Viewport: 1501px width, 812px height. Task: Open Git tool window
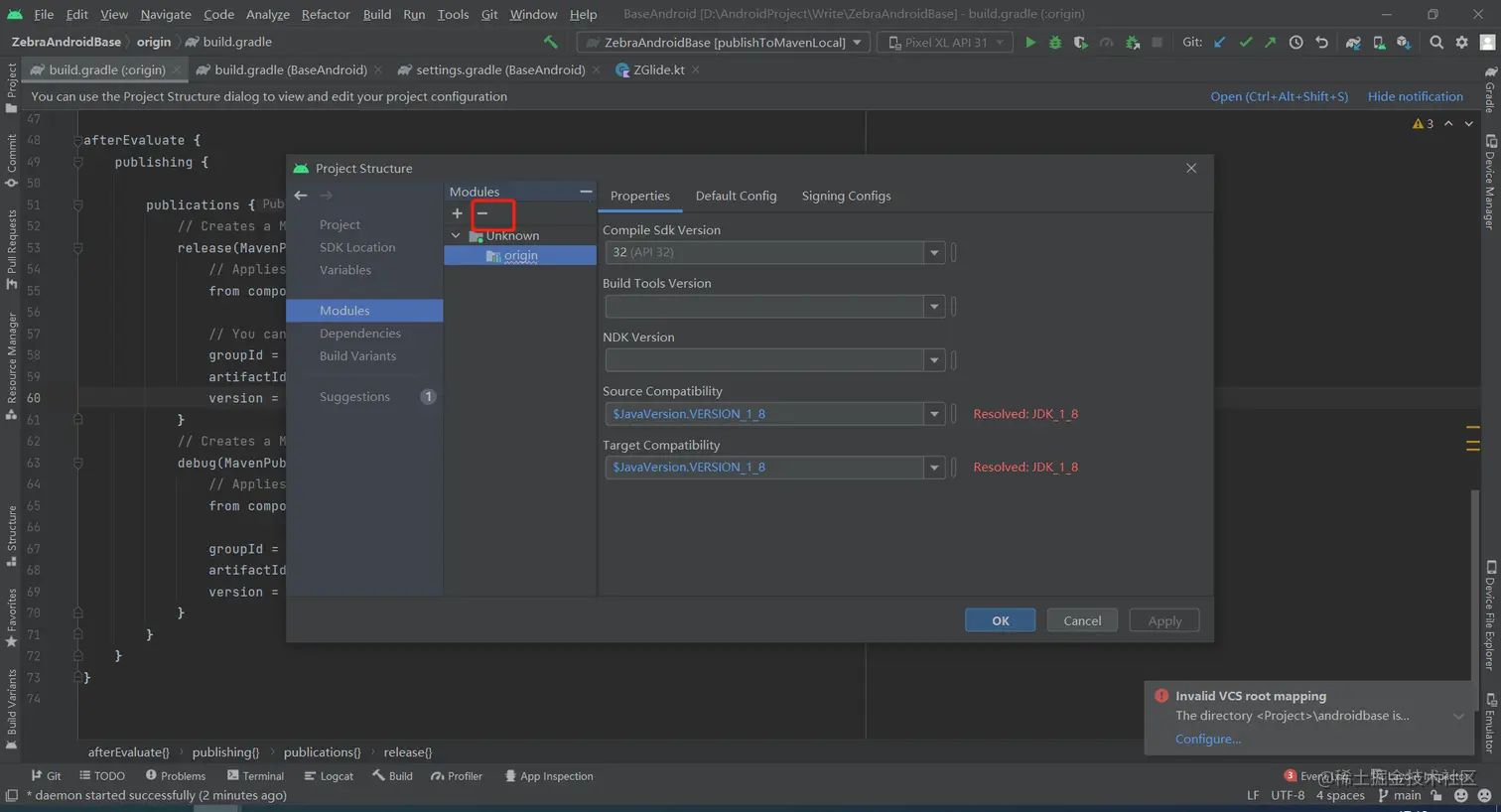point(46,776)
